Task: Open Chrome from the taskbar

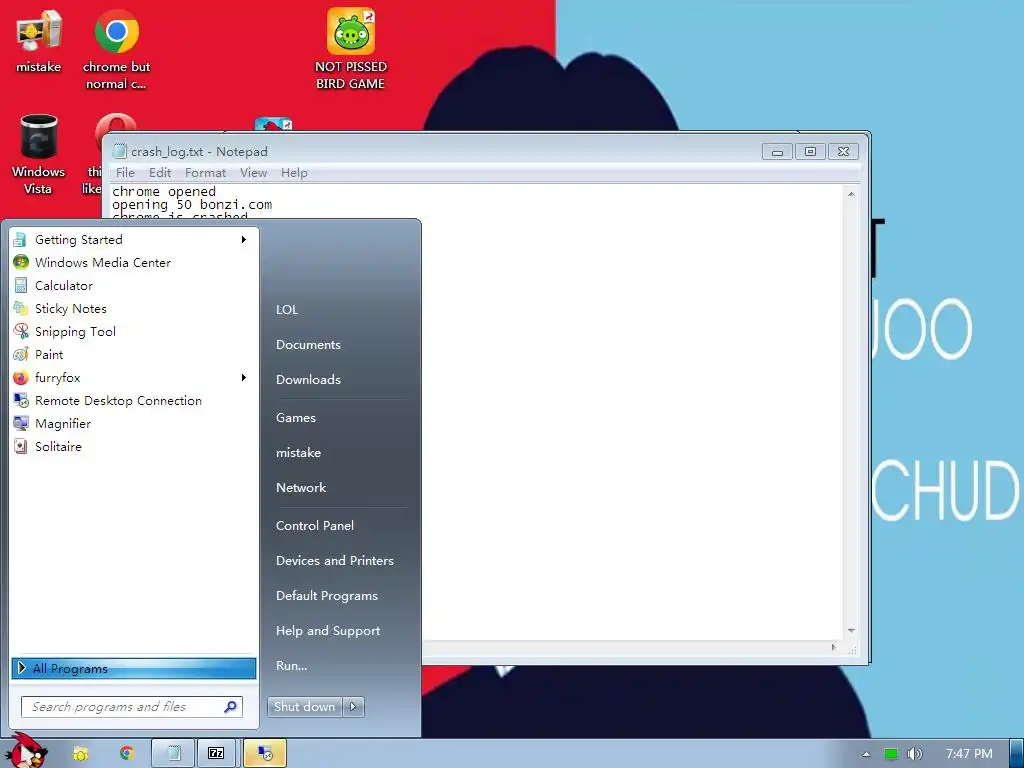Action: coord(126,754)
